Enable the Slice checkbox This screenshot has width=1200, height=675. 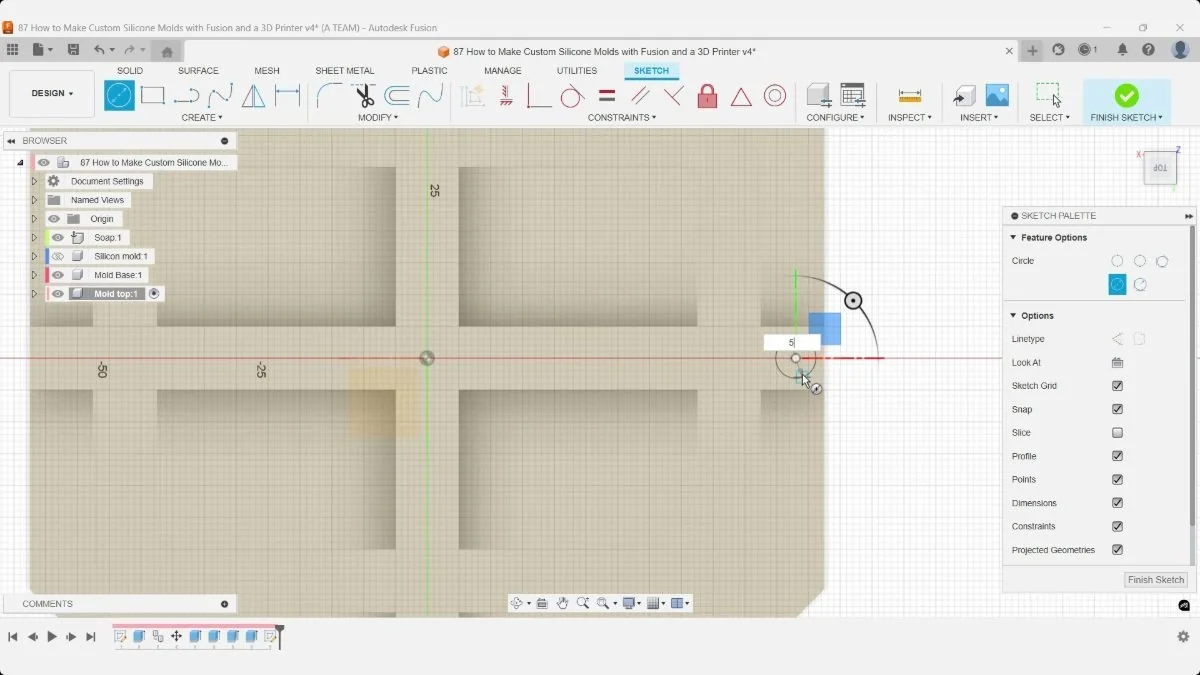tap(1117, 433)
